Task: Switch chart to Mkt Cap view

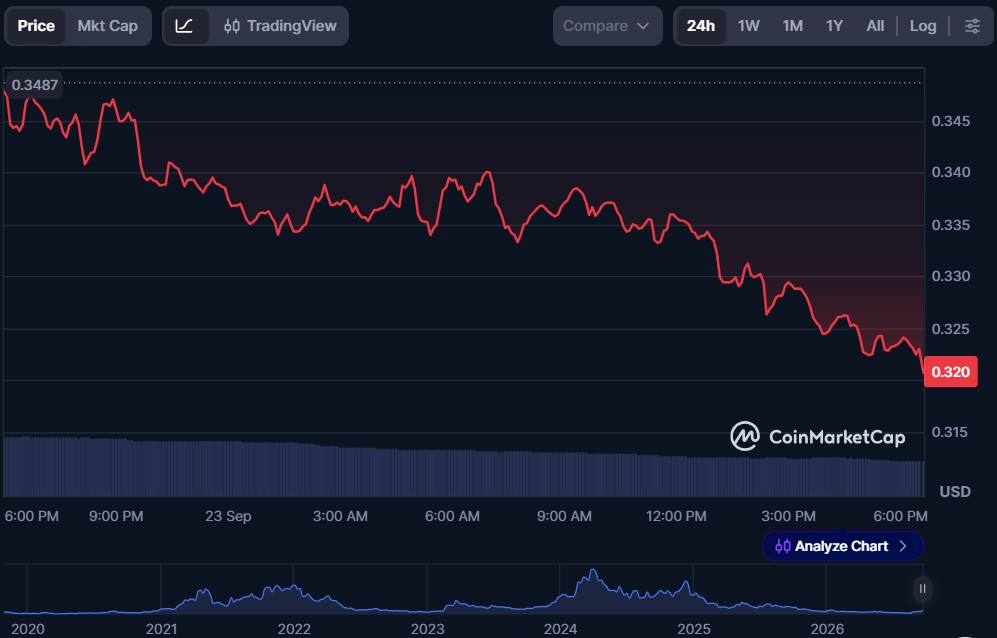Action: pyautogui.click(x=107, y=26)
